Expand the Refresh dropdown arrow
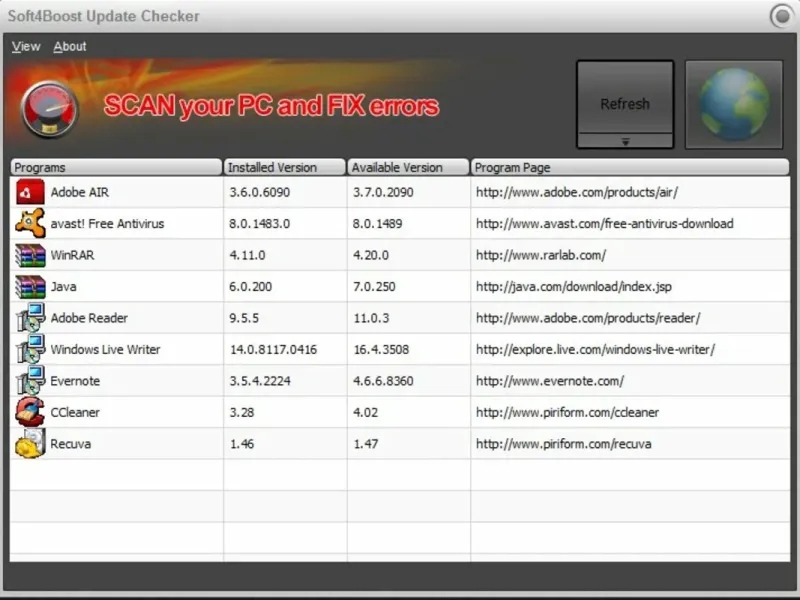This screenshot has width=800, height=600. [625, 141]
